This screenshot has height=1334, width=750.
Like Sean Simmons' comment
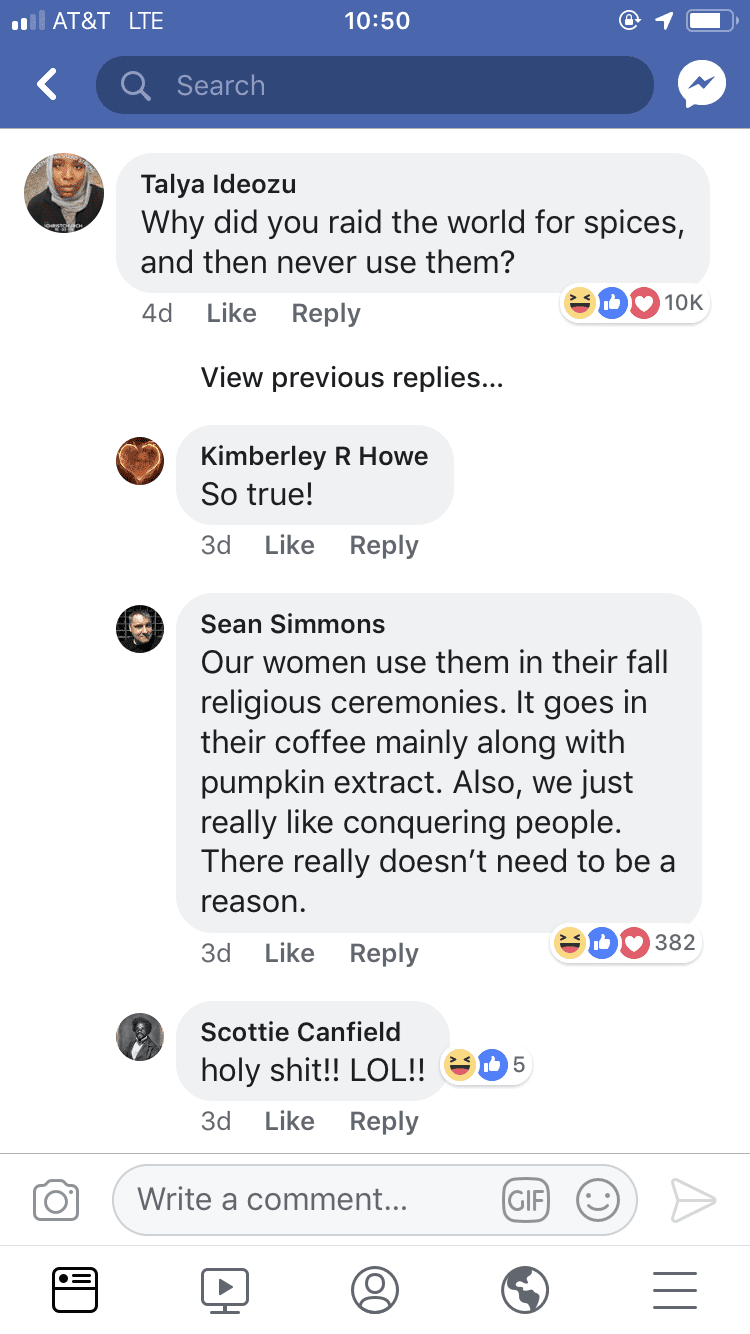[x=290, y=953]
